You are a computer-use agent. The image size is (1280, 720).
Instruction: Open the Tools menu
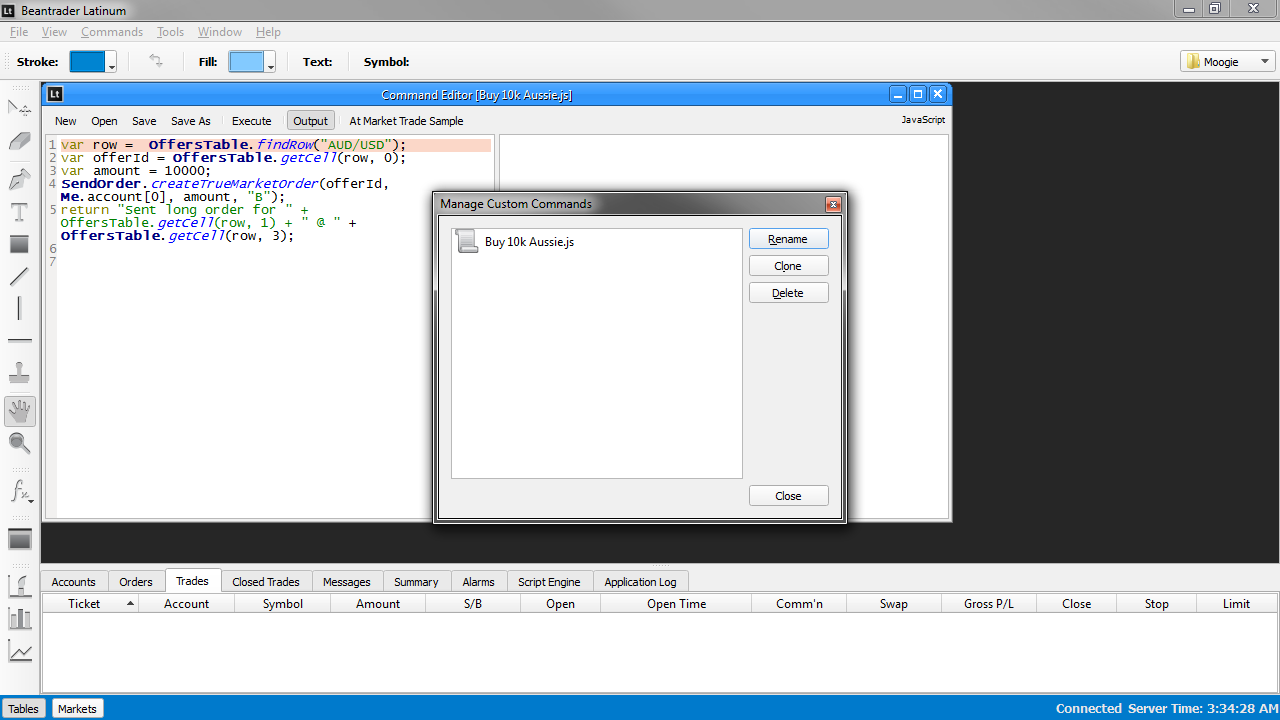pos(170,32)
